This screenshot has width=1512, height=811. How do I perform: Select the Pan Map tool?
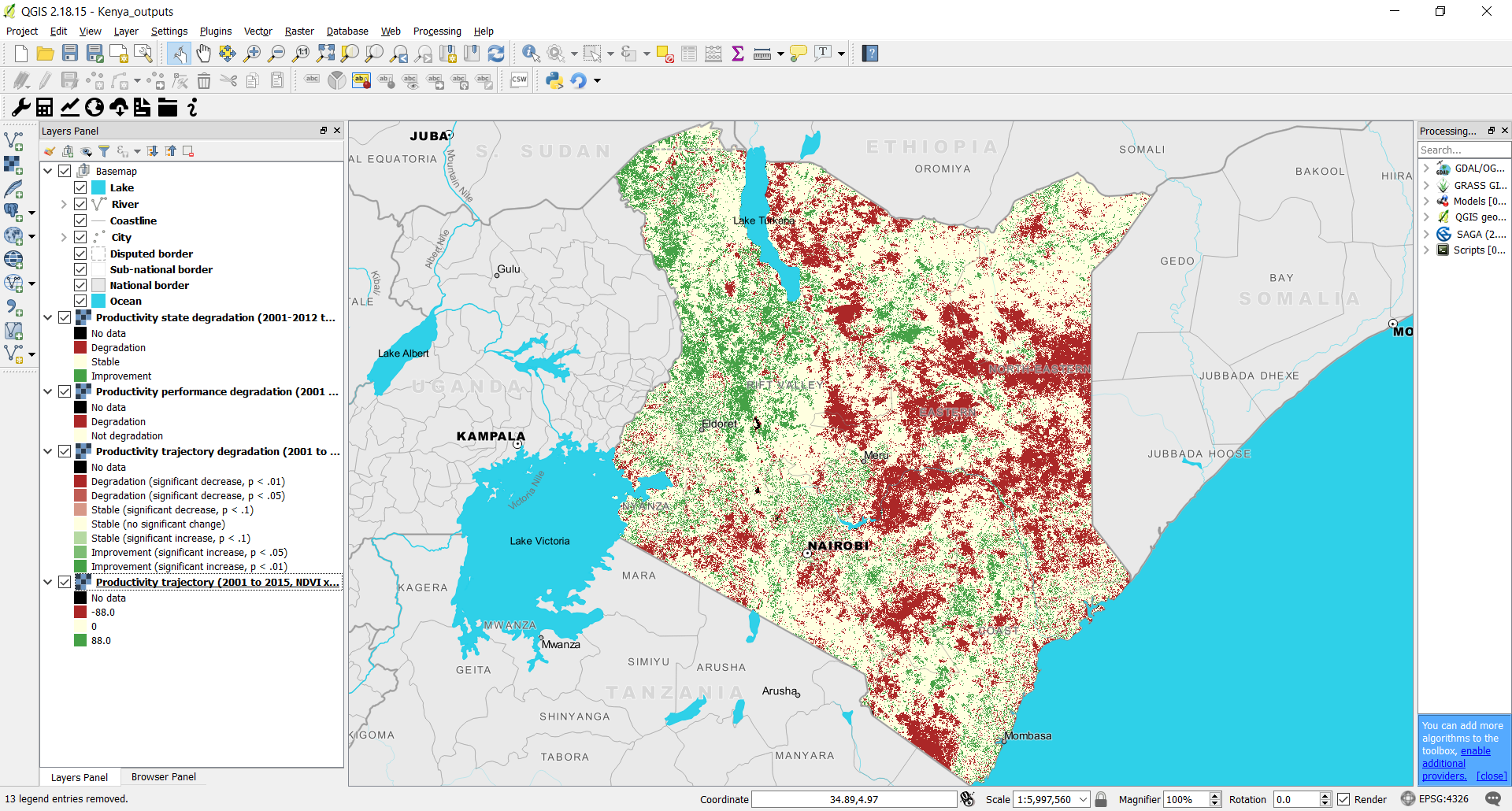click(204, 54)
